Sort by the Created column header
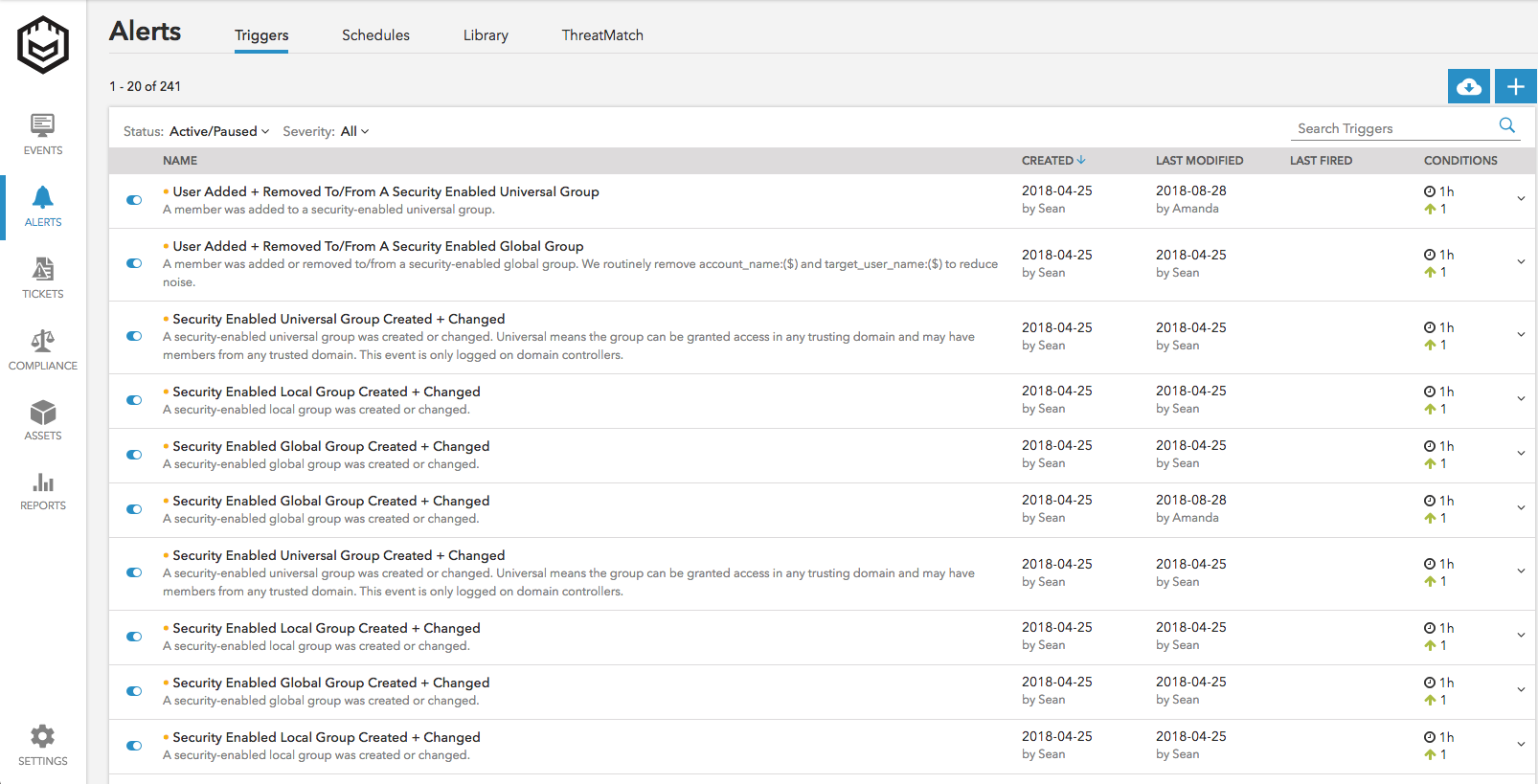 (x=1052, y=161)
